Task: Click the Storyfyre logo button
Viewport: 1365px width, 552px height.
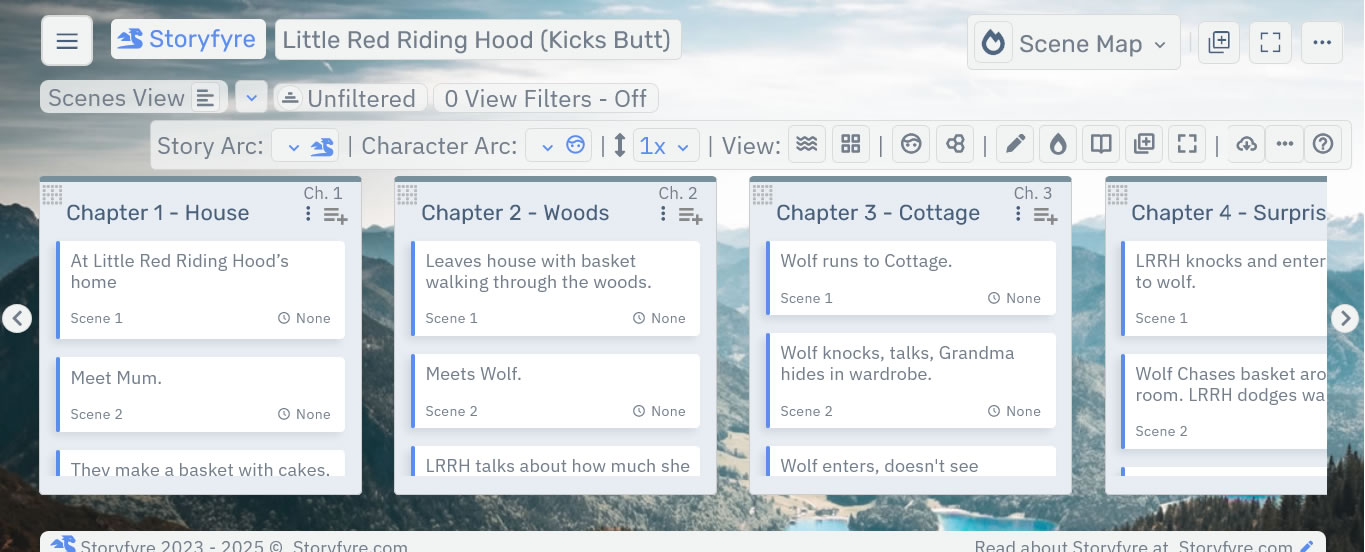Action: (188, 40)
